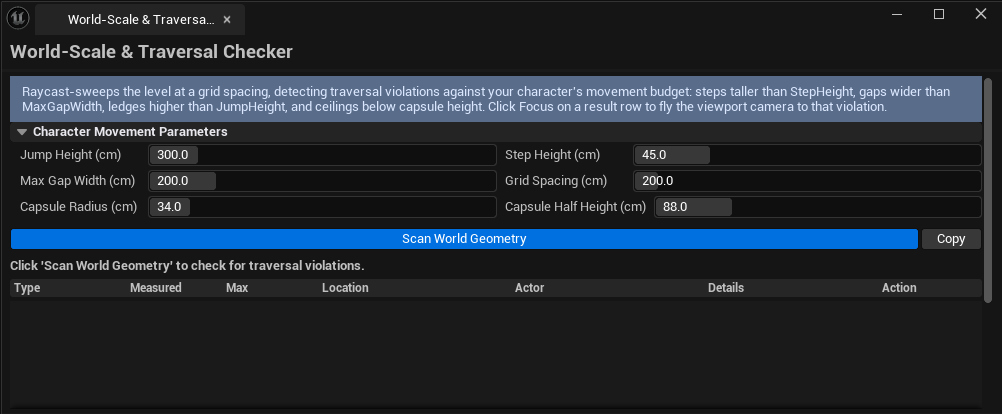Close the window with X button
1002x414 pixels.
pyautogui.click(x=980, y=14)
